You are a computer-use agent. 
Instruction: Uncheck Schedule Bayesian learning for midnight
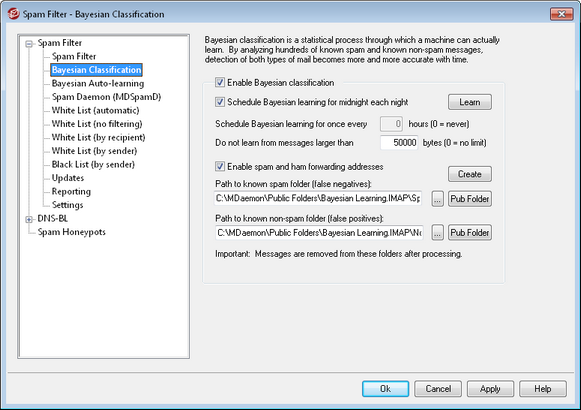(x=220, y=102)
